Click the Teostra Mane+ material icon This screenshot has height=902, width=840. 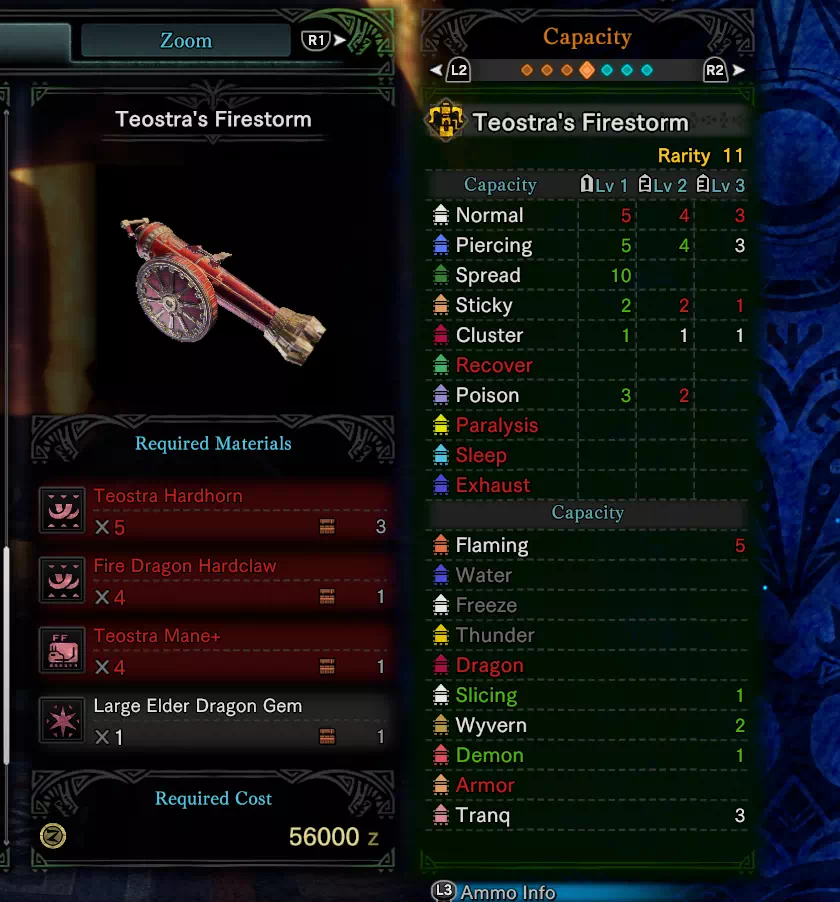click(63, 650)
